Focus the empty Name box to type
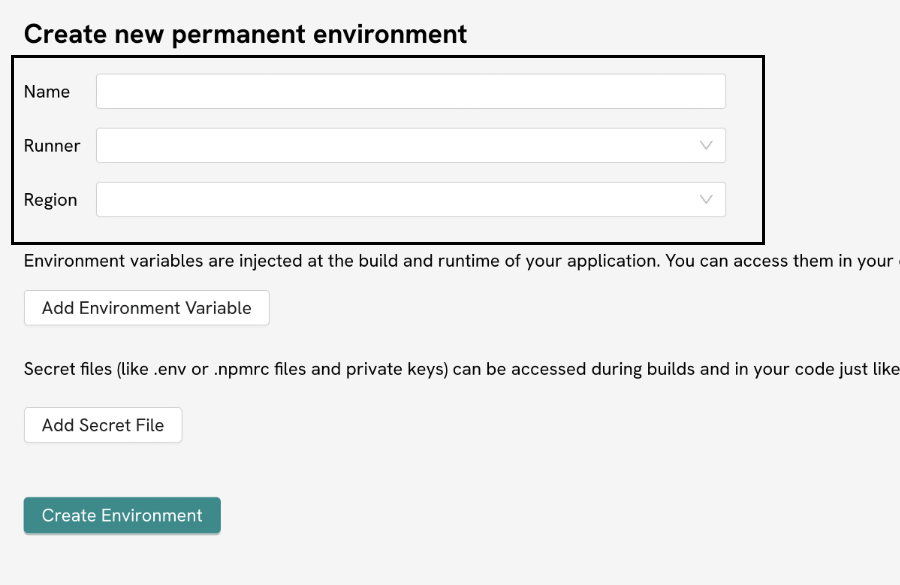The image size is (900, 585). pos(410,91)
